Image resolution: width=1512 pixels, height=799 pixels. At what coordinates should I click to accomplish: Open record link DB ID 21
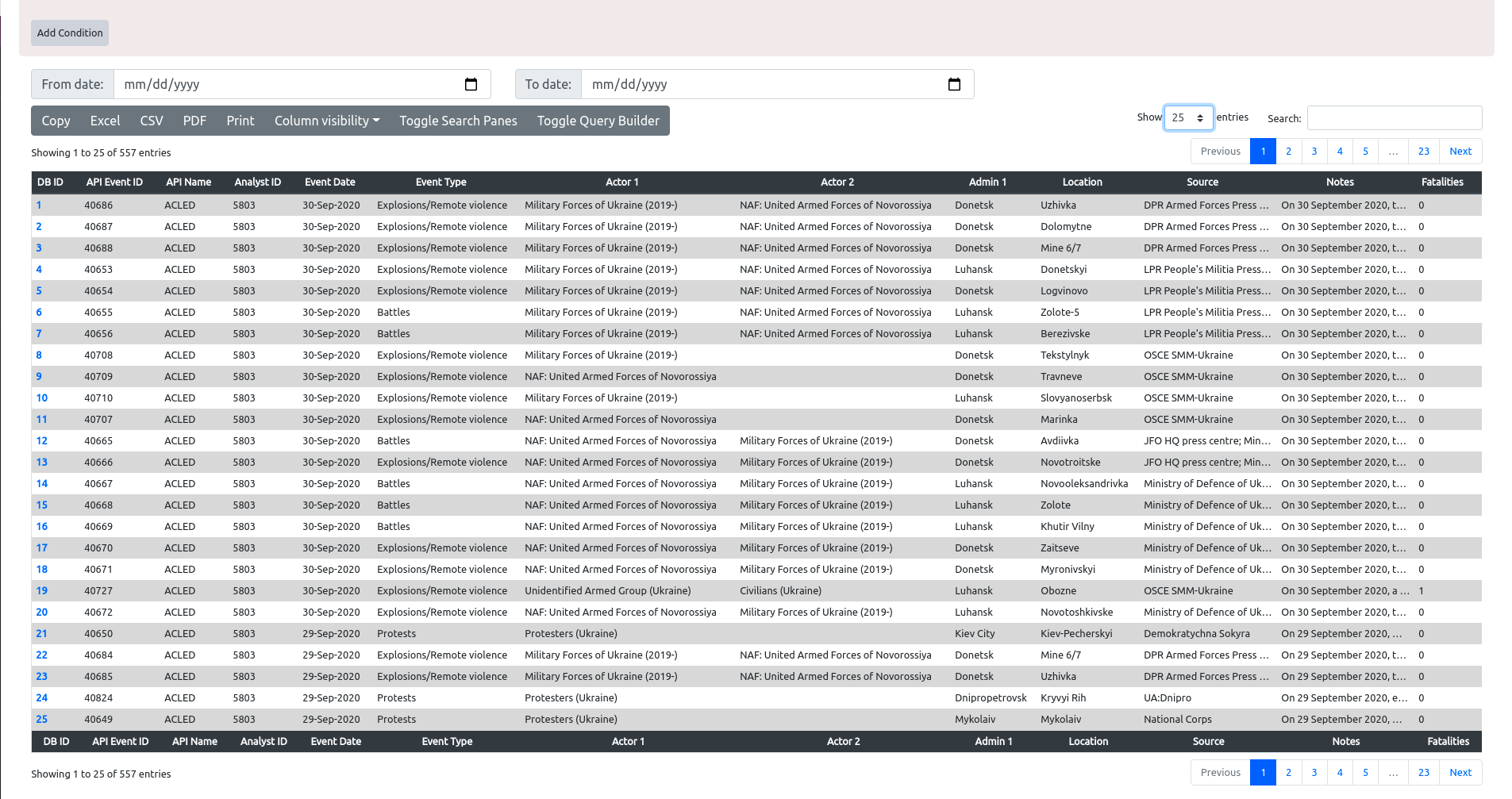coord(42,633)
